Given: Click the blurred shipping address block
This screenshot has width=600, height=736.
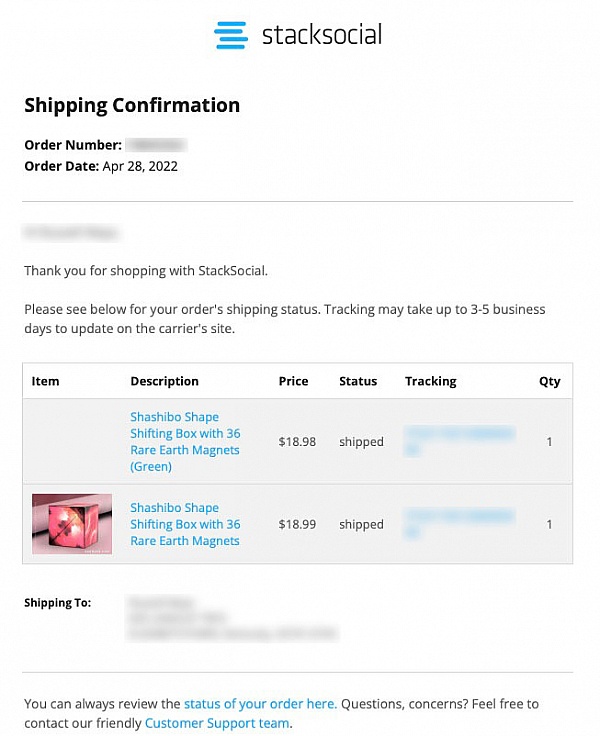Looking at the screenshot, I should [x=230, y=618].
